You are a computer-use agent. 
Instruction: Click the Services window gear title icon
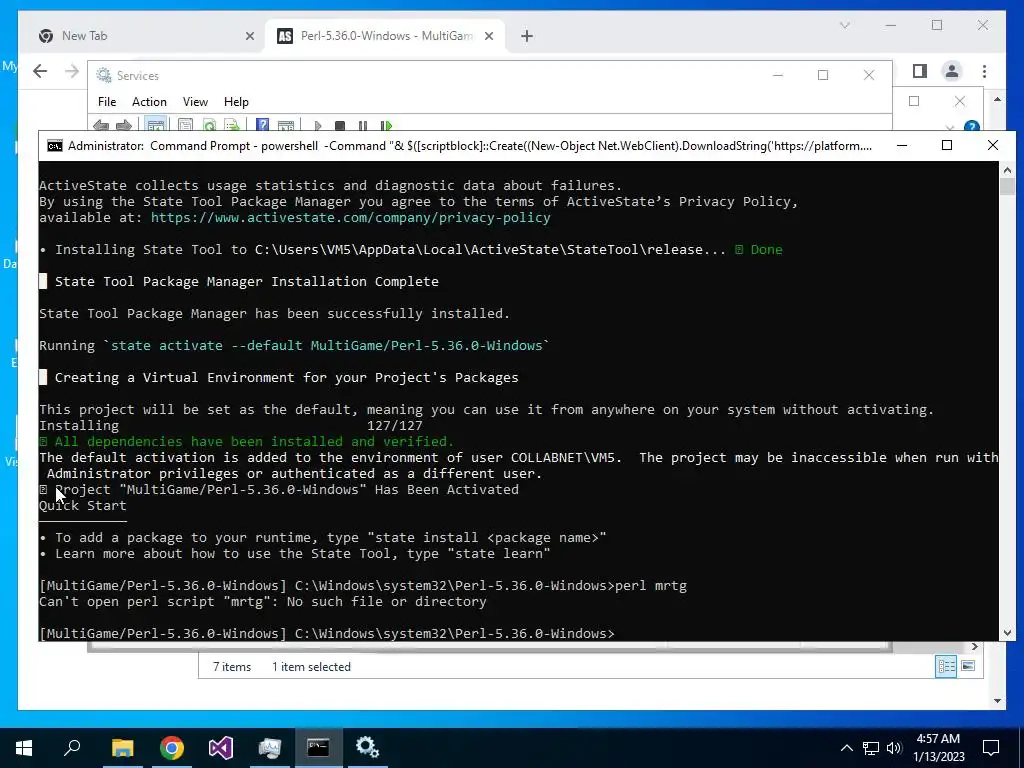click(104, 76)
